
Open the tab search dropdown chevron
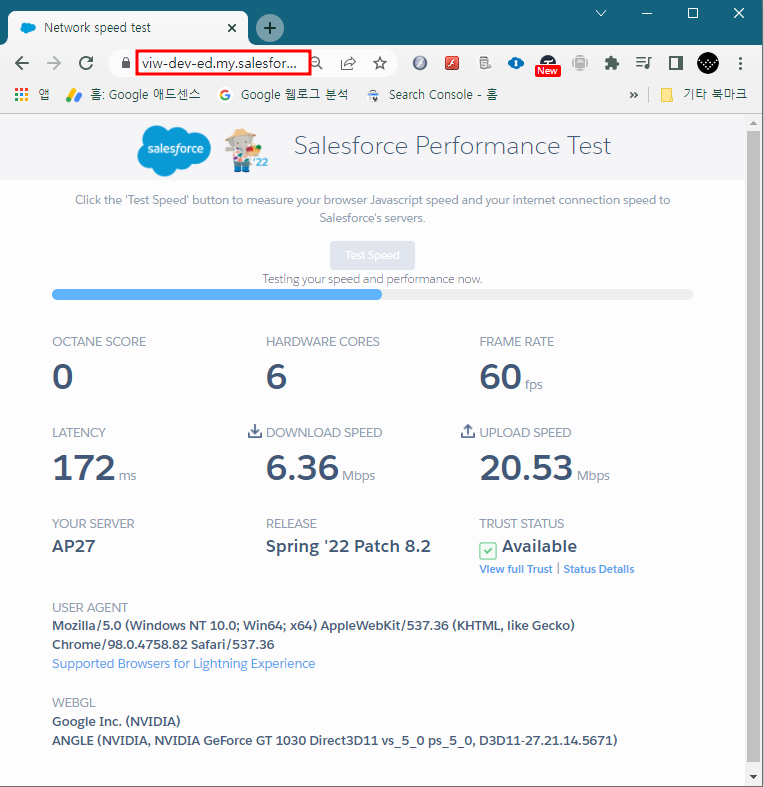[x=601, y=13]
